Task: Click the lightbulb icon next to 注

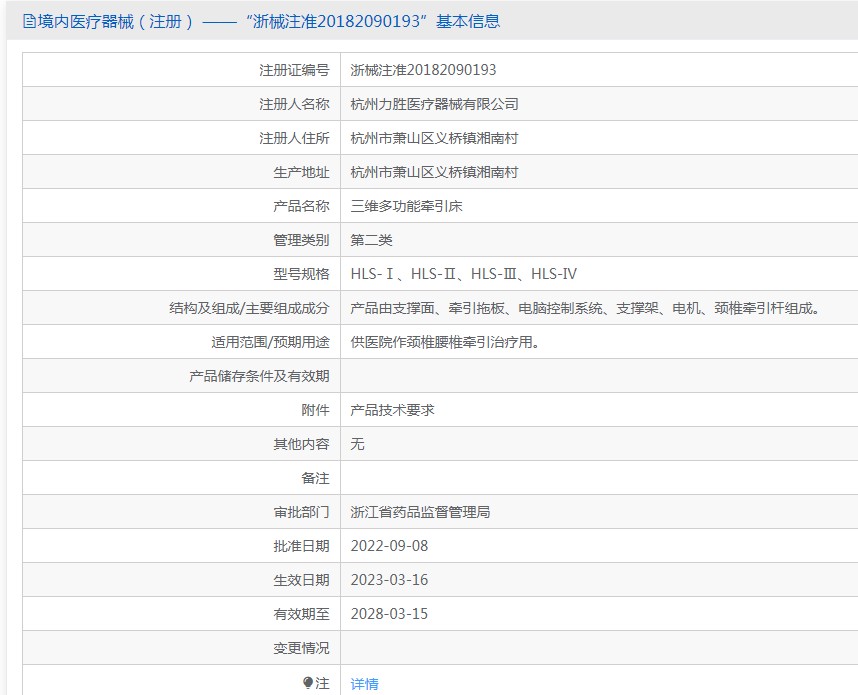Action: point(308,682)
